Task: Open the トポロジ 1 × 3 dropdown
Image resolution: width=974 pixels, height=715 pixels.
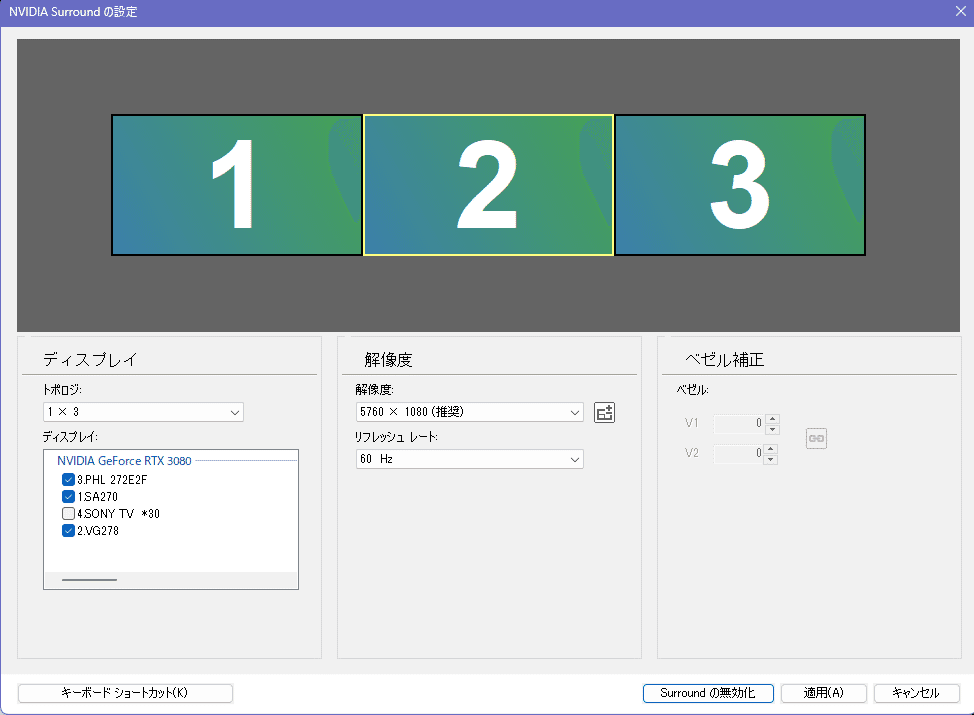Action: pyautogui.click(x=143, y=412)
